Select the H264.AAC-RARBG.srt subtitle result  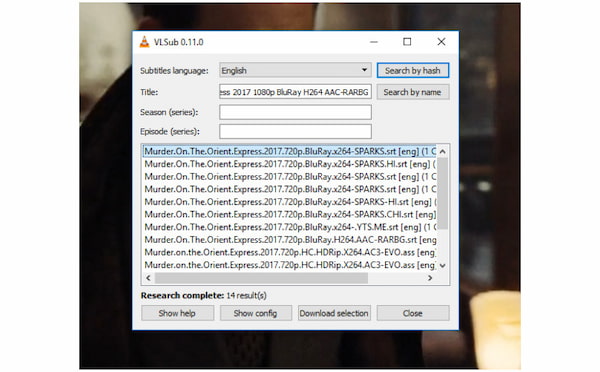pyautogui.click(x=290, y=240)
